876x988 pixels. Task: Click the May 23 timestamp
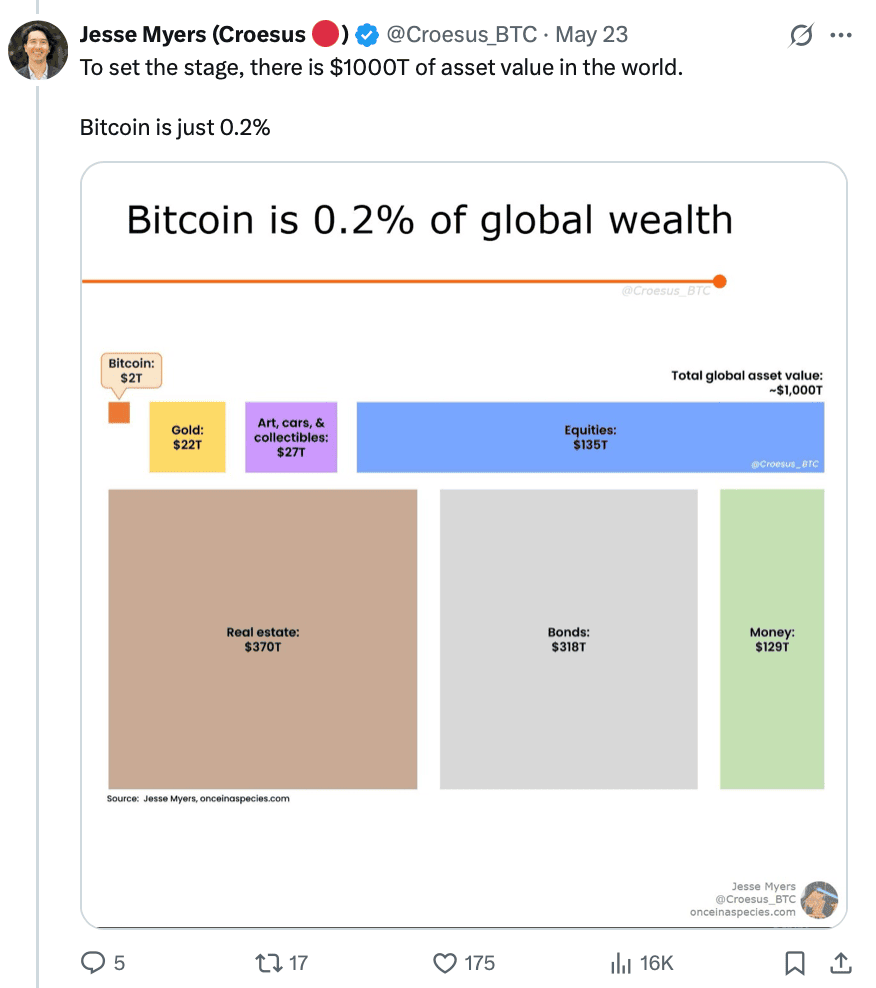592,35
